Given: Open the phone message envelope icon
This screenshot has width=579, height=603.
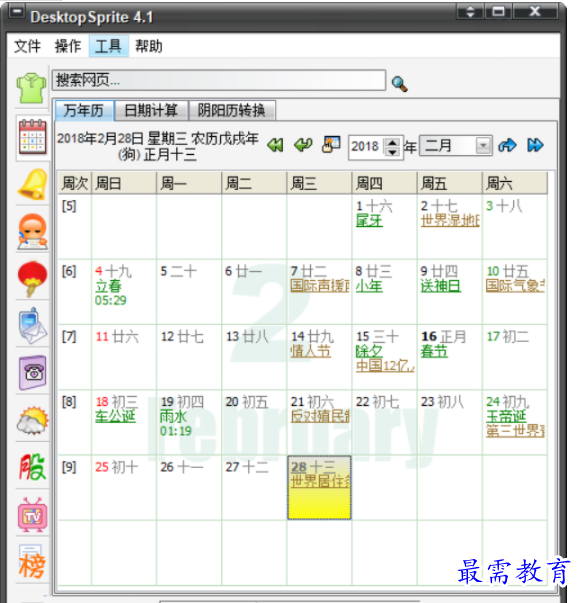Looking at the screenshot, I should (x=33, y=326).
